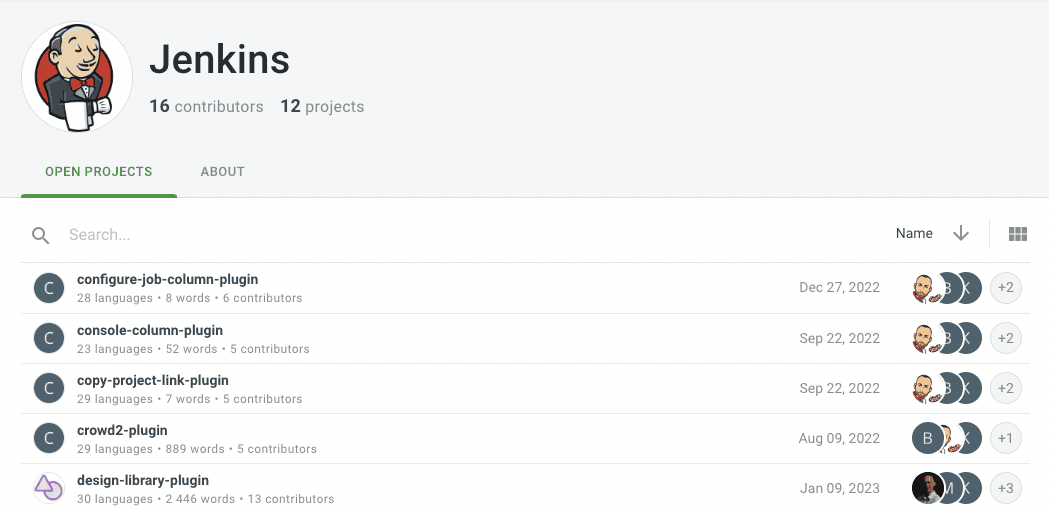Expand +3 contributors on design-library-plugin
The image size is (1049, 510).
[1005, 488]
